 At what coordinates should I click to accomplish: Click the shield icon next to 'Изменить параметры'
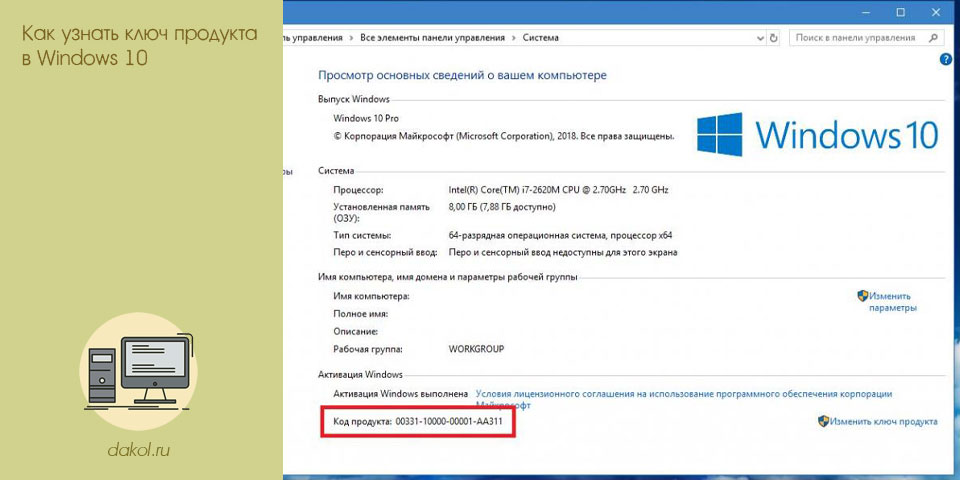[863, 296]
